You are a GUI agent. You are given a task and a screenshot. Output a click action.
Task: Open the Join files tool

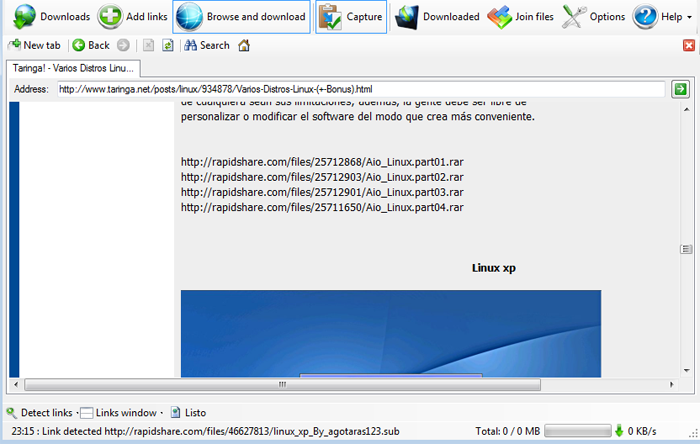coord(521,17)
